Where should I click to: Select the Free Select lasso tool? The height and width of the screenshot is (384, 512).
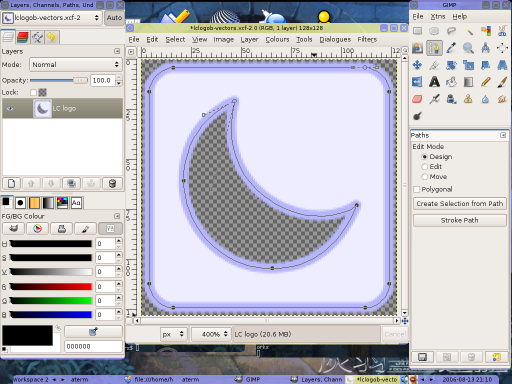pos(451,31)
